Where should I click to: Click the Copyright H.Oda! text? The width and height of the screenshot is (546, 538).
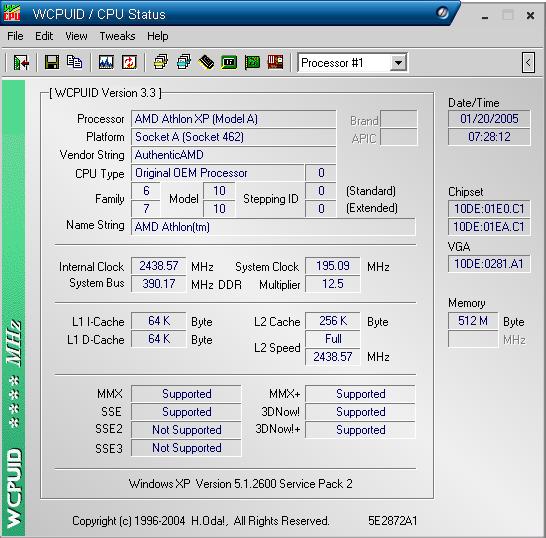[201, 521]
